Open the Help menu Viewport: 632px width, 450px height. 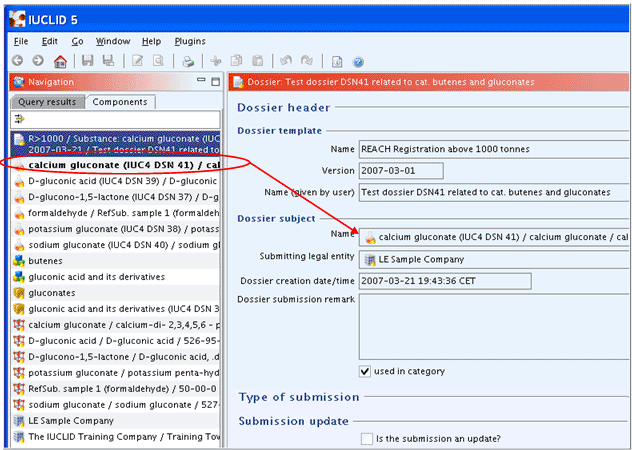coord(152,41)
